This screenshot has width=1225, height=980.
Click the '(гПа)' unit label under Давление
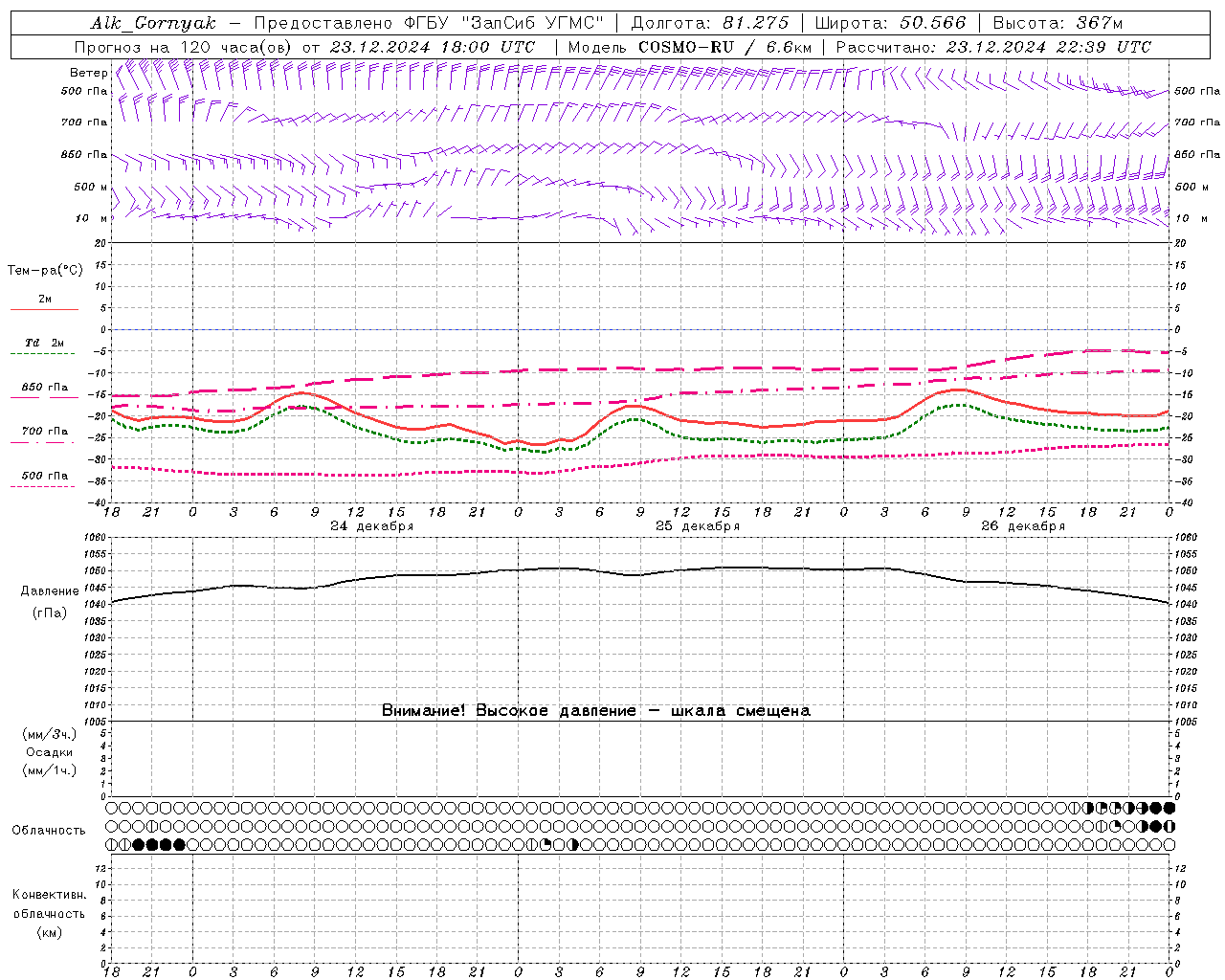click(x=50, y=613)
